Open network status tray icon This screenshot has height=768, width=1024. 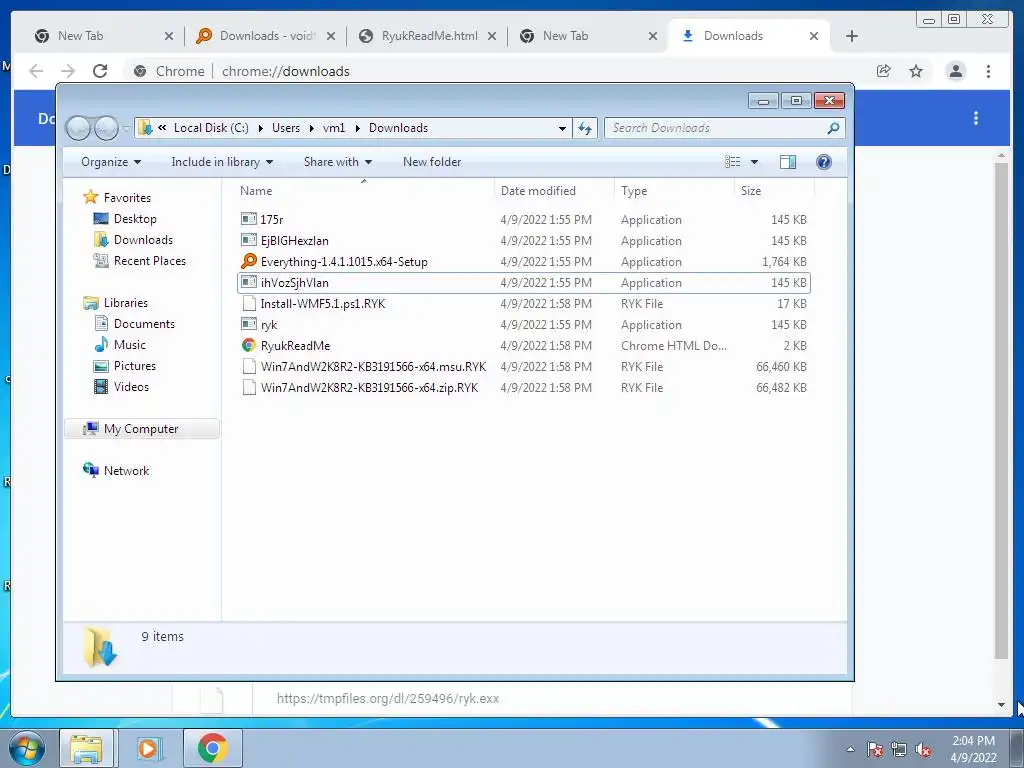point(899,749)
